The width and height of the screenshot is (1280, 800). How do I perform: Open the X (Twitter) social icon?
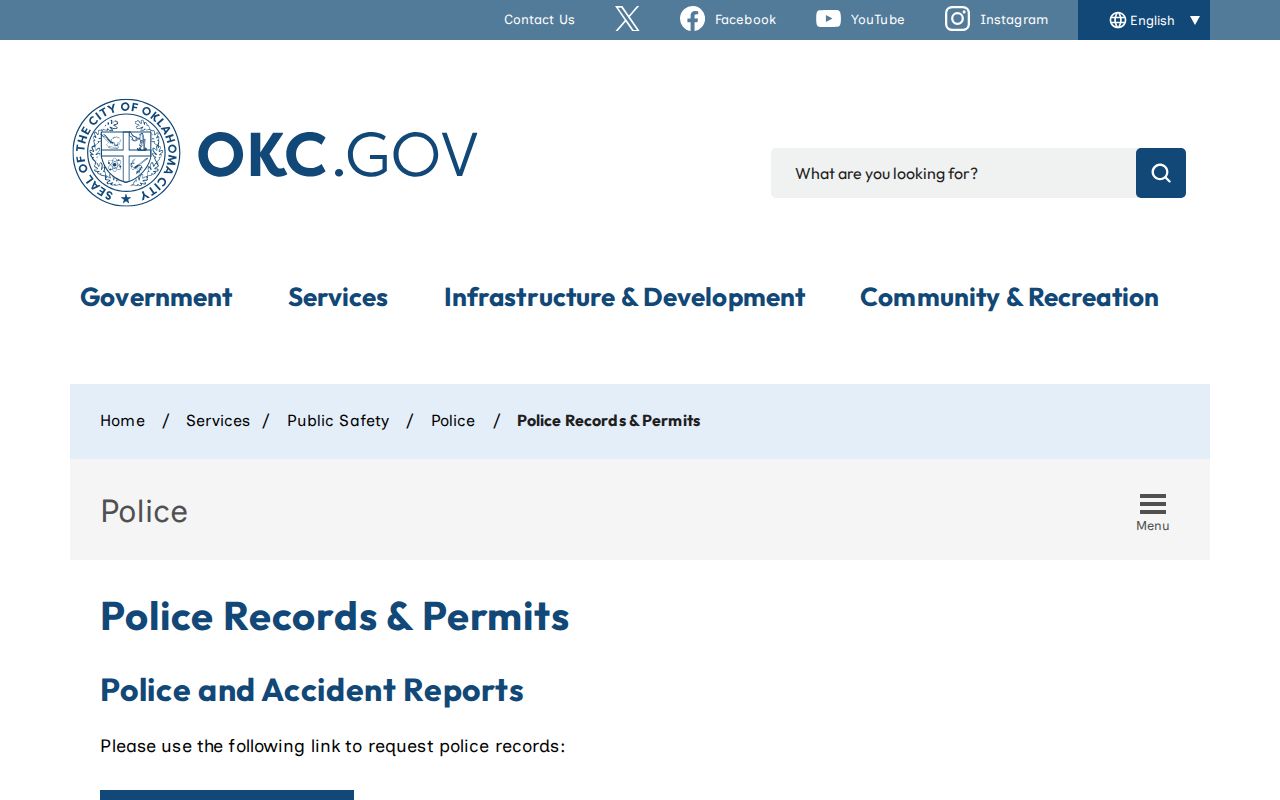[x=627, y=19]
